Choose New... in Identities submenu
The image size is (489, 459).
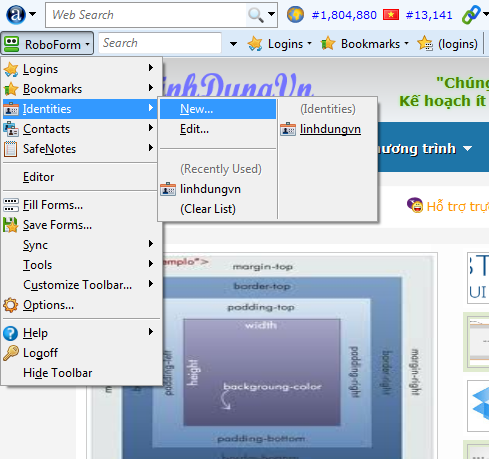click(218, 109)
